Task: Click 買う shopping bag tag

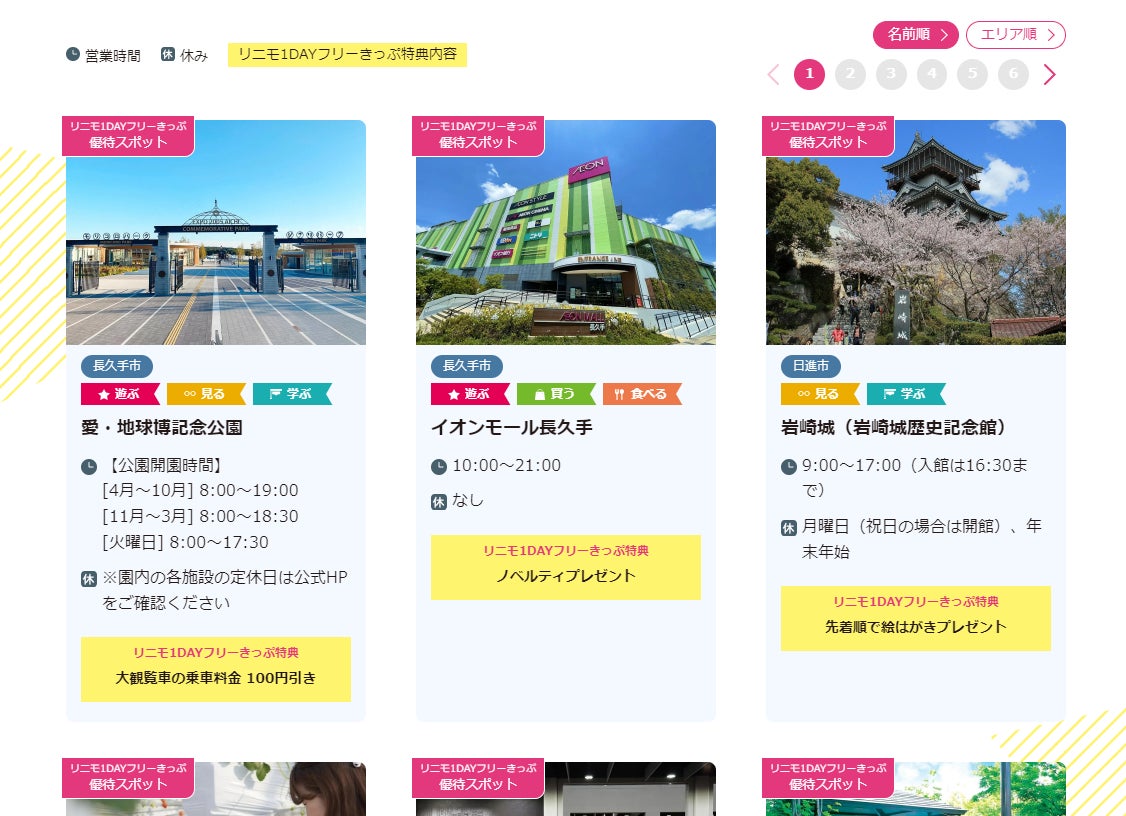Action: (x=557, y=394)
